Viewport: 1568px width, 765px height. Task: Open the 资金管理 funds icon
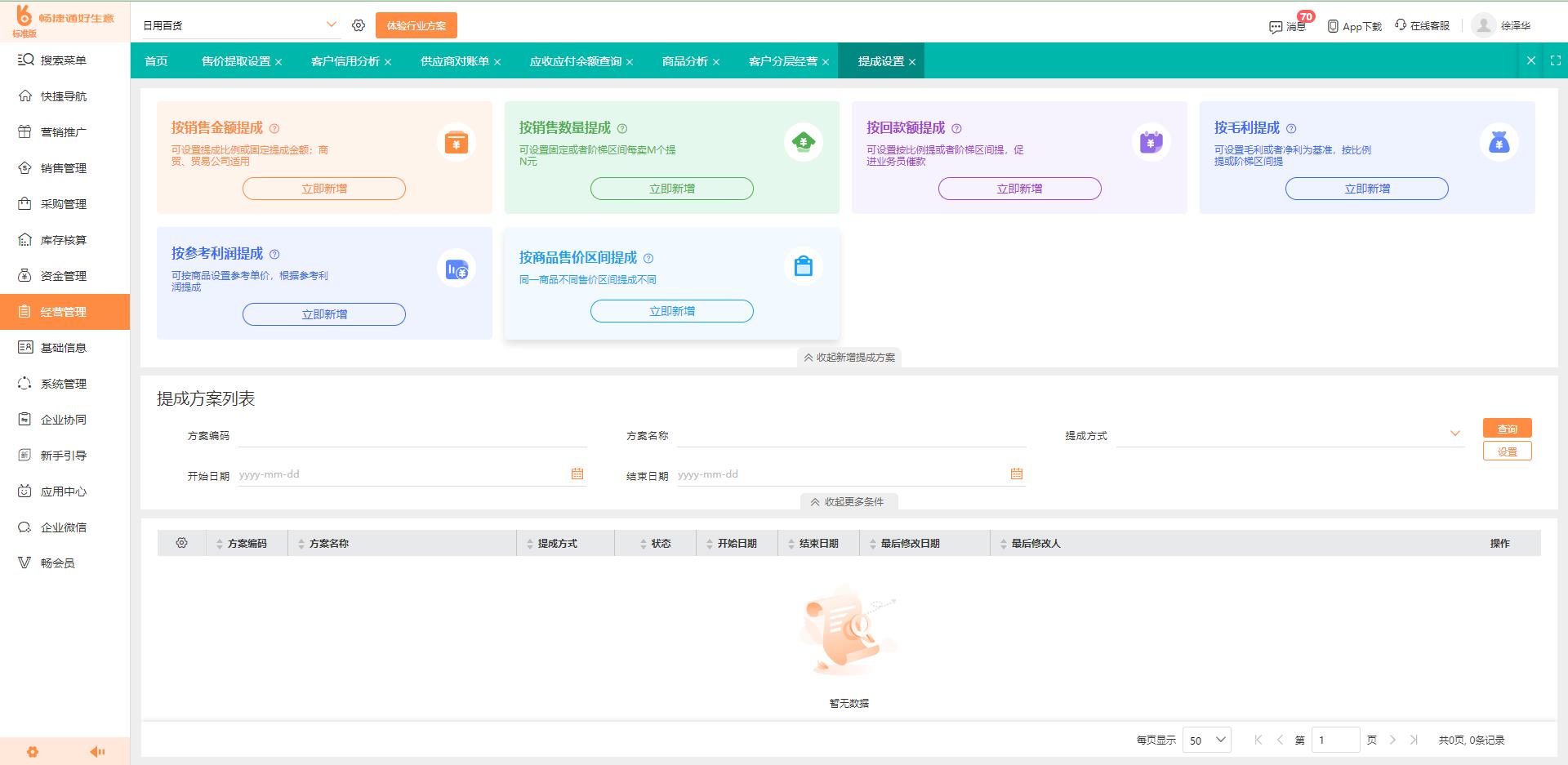(24, 275)
